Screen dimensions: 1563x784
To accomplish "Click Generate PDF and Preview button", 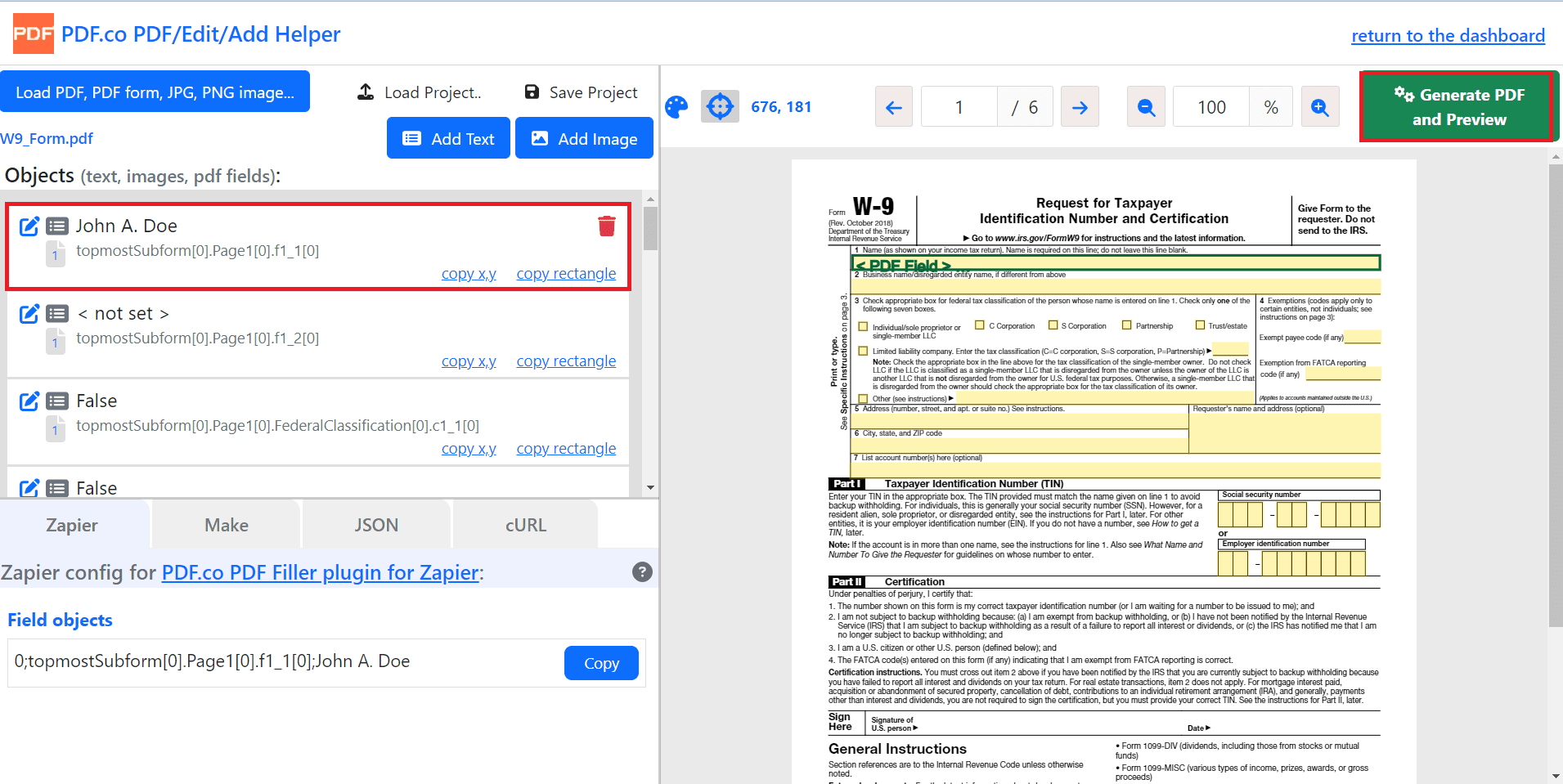I will click(1458, 107).
